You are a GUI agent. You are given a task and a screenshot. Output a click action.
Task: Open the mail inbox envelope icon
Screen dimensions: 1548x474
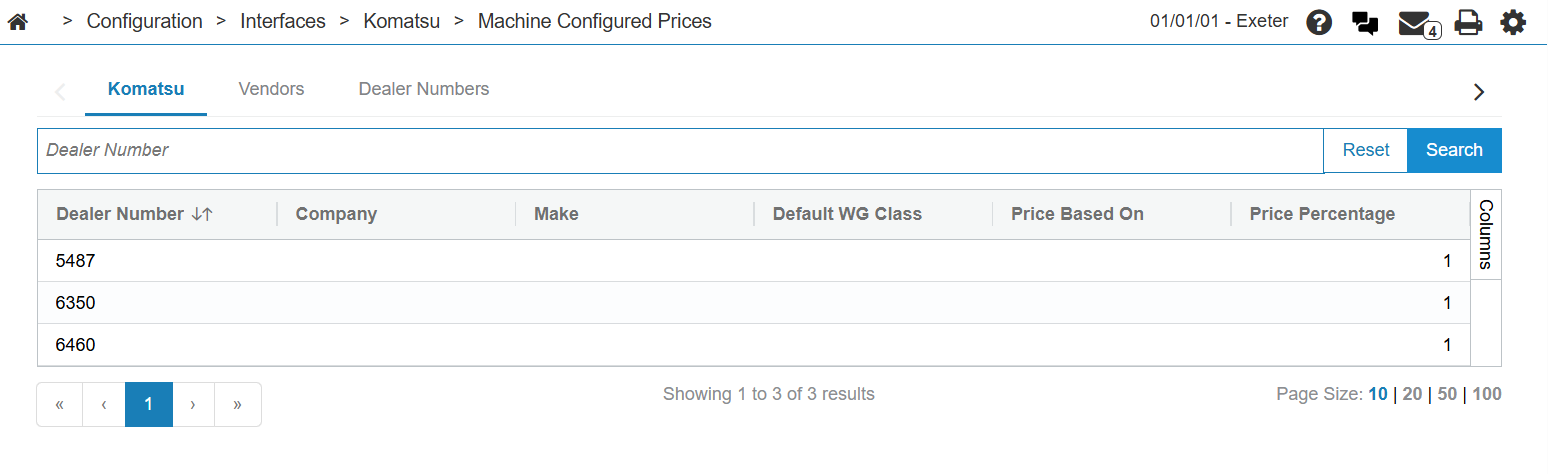pos(1414,22)
